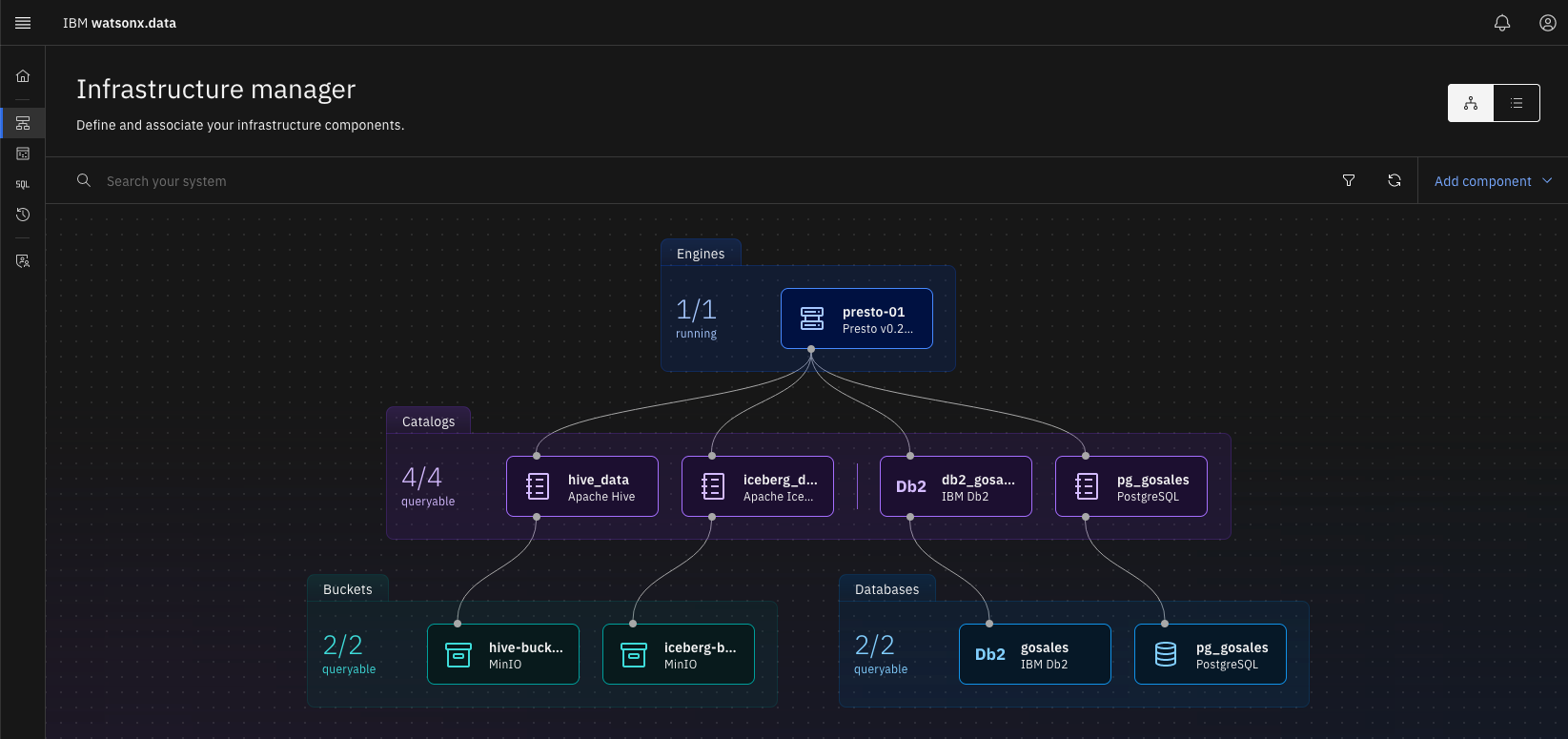The height and width of the screenshot is (739, 1568).
Task: Select the Engines group label
Action: pos(701,254)
